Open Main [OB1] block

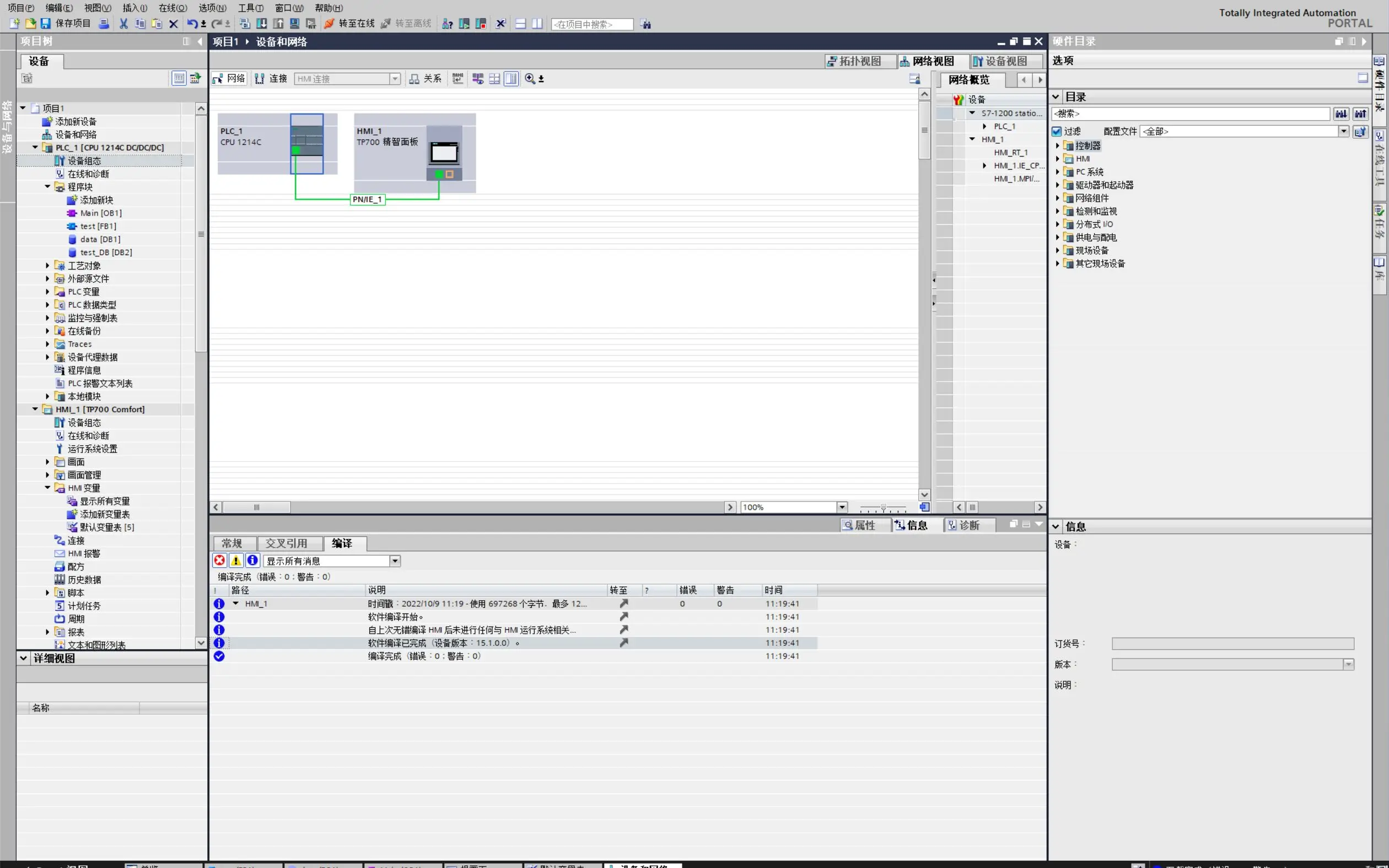pyautogui.click(x=101, y=213)
